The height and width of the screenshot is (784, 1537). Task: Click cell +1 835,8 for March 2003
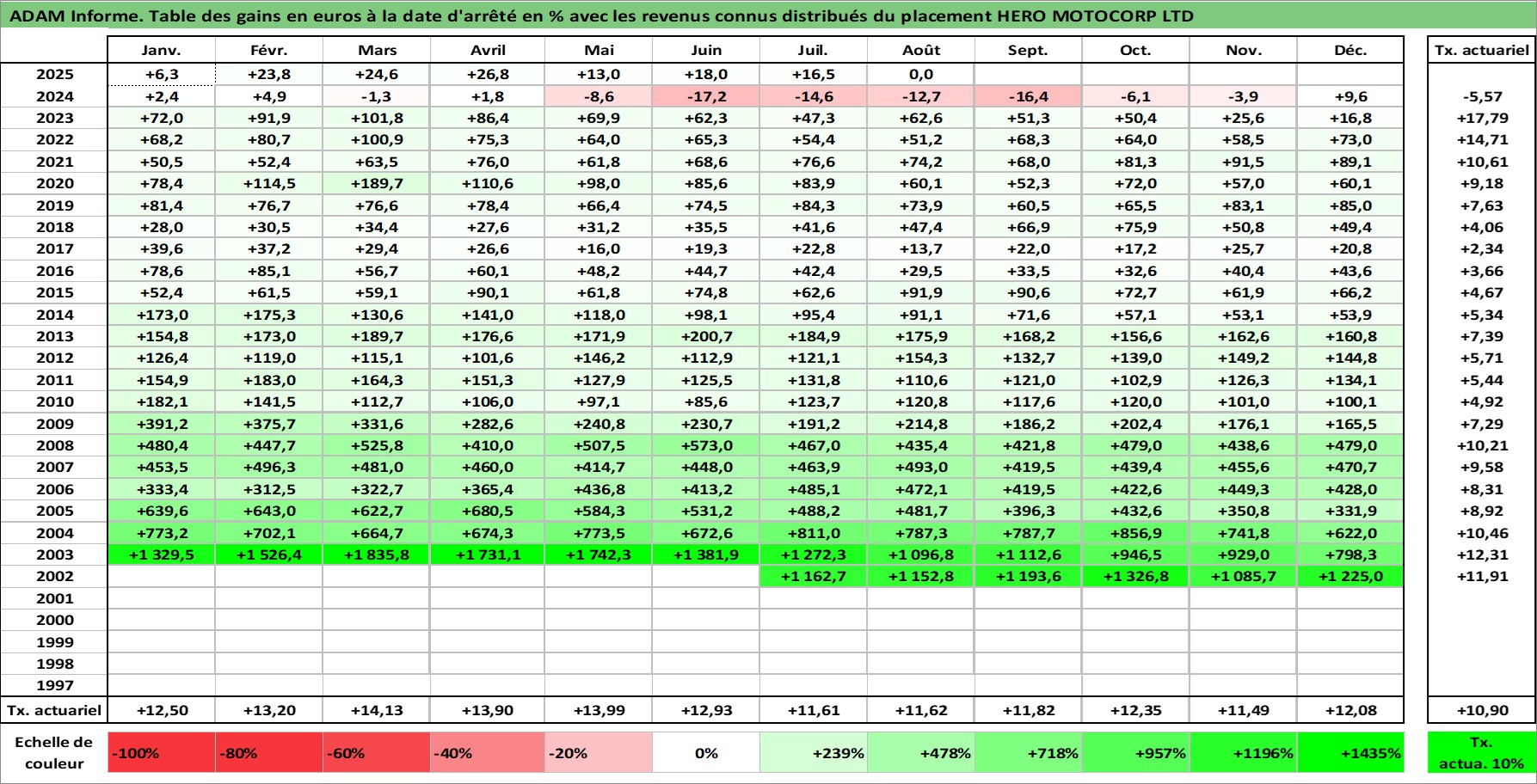pyautogui.click(x=377, y=554)
